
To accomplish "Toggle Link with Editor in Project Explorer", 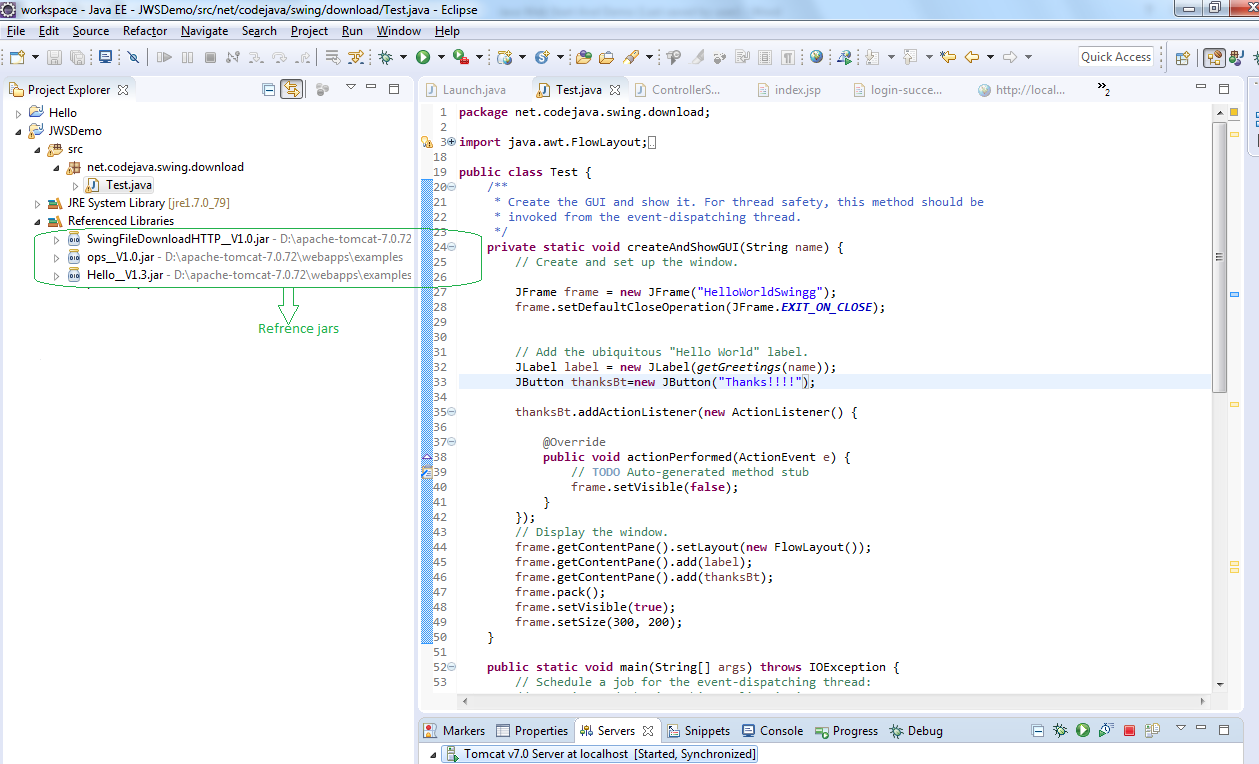I will coord(291,89).
